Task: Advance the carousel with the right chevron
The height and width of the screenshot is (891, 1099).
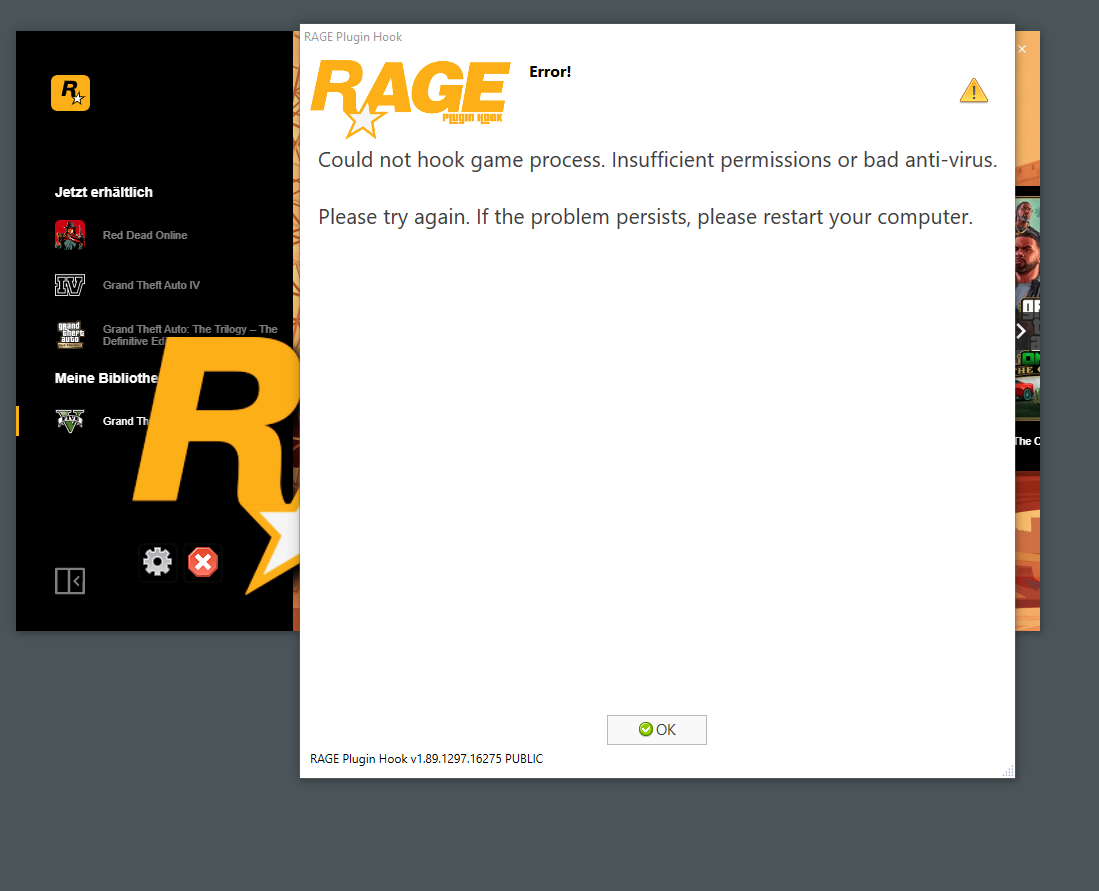Action: point(1021,331)
